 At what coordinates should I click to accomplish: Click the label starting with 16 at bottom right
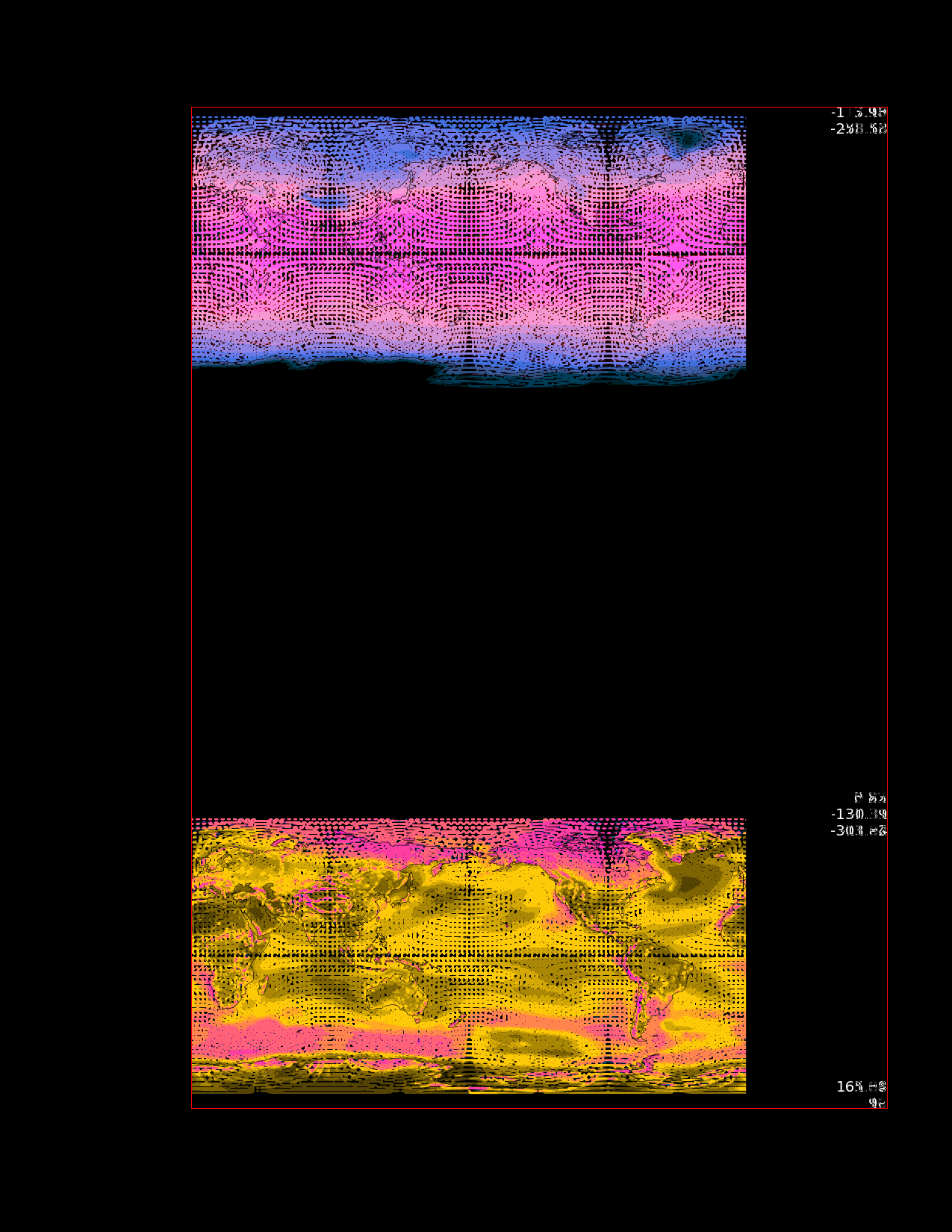click(861, 1086)
